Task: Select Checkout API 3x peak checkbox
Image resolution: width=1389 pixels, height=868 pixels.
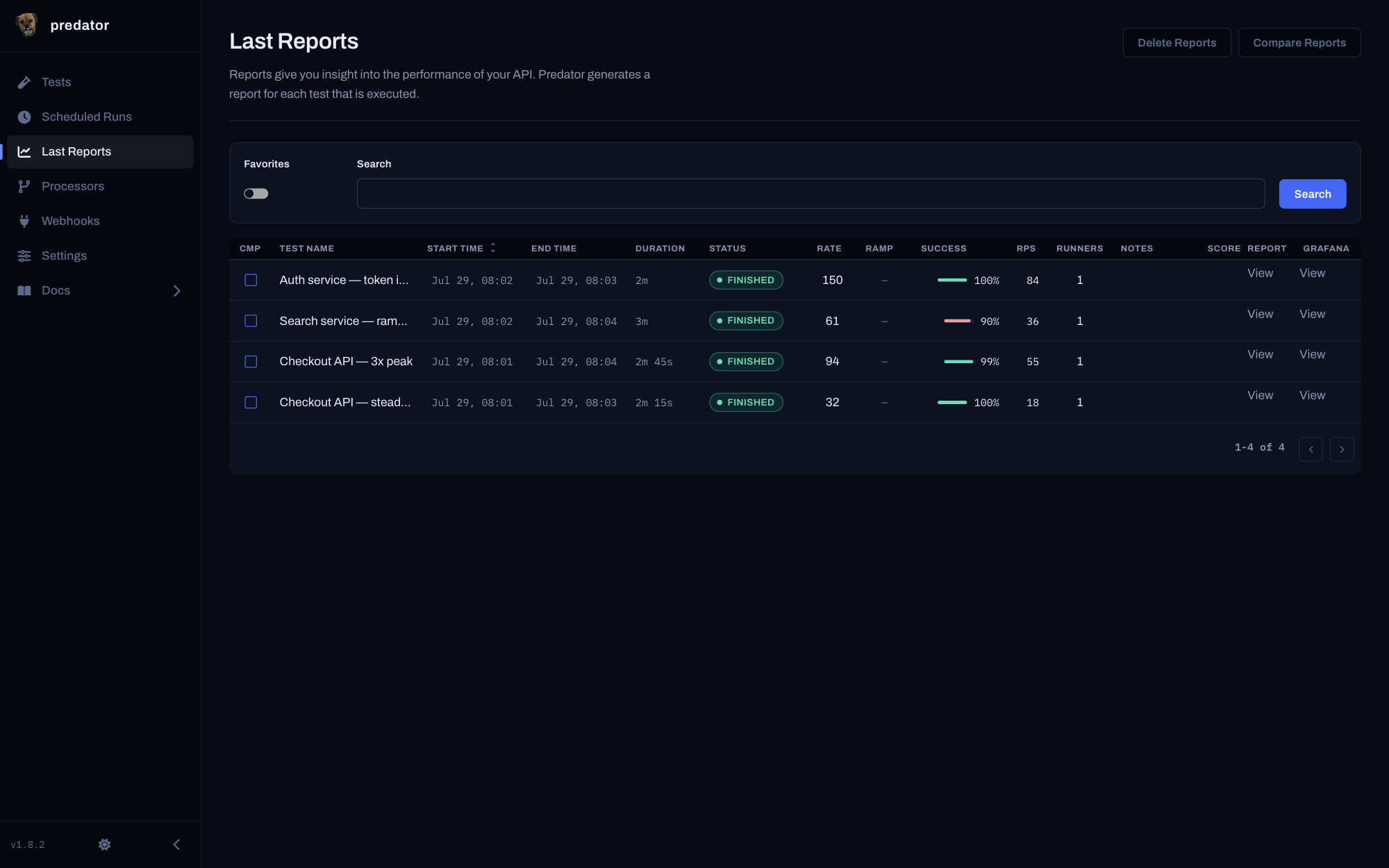Action: [x=251, y=362]
